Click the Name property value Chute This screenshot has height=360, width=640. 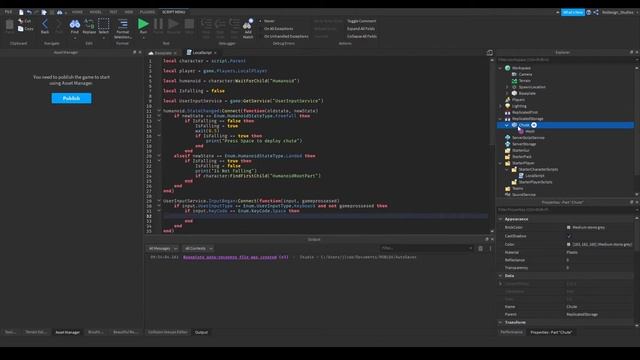point(572,307)
